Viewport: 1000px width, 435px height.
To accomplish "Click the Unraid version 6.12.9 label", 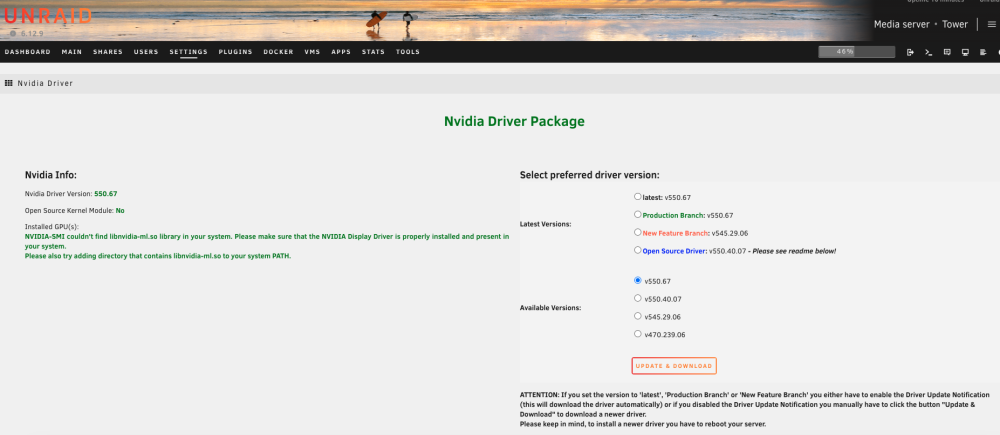I will (x=31, y=33).
